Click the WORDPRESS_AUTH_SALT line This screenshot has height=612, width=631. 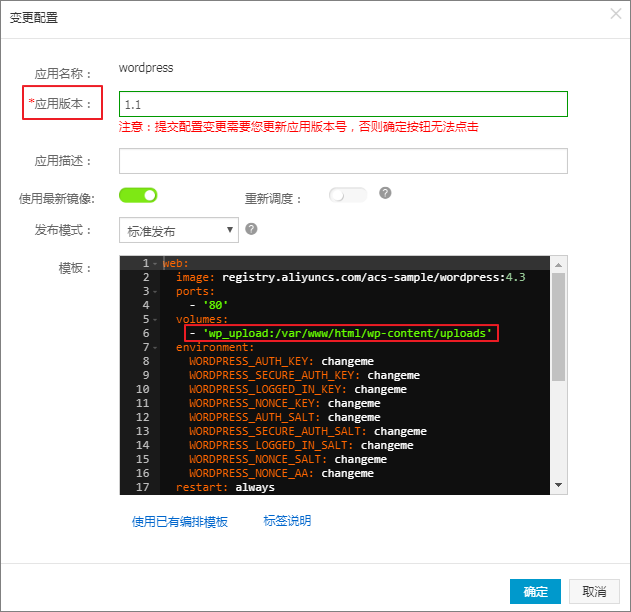pyautogui.click(x=285, y=417)
